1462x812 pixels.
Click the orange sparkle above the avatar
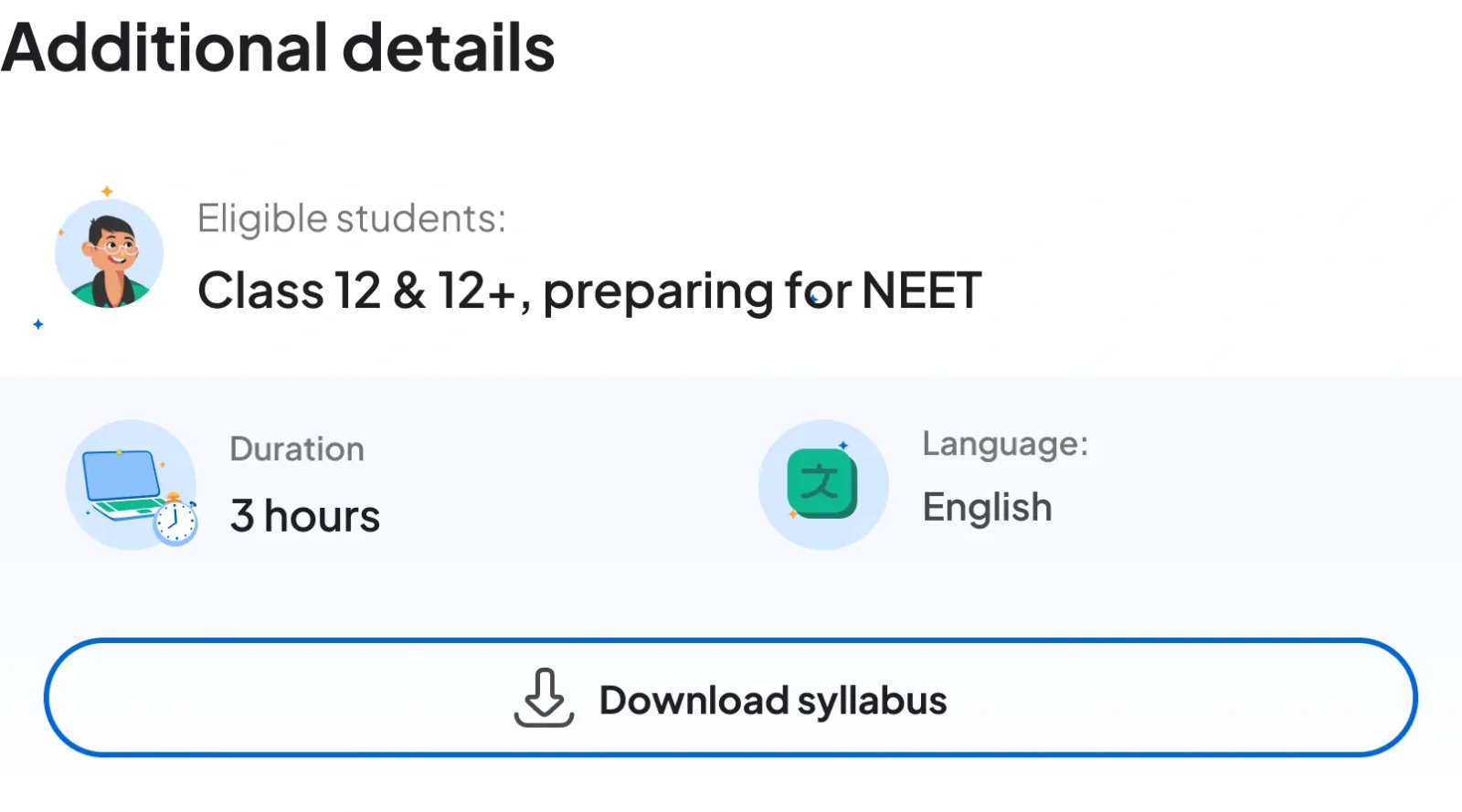[107, 191]
